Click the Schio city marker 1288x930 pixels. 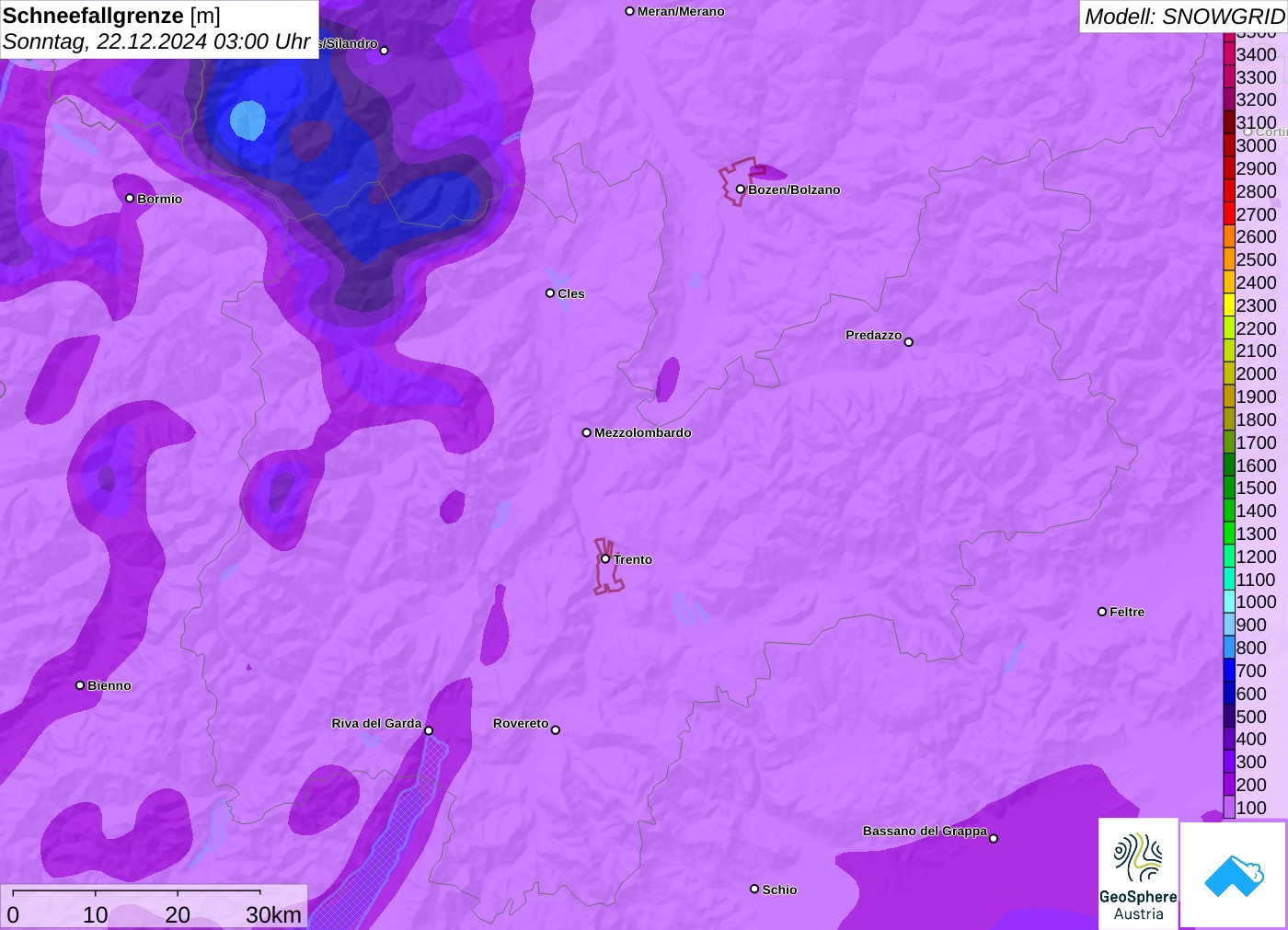click(x=754, y=889)
